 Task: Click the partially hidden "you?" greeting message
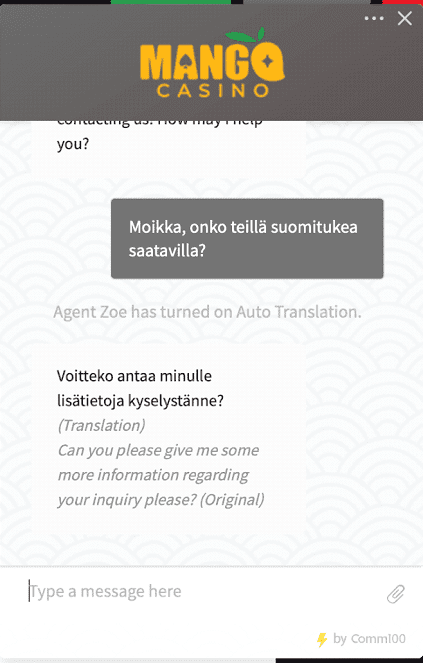click(x=73, y=144)
